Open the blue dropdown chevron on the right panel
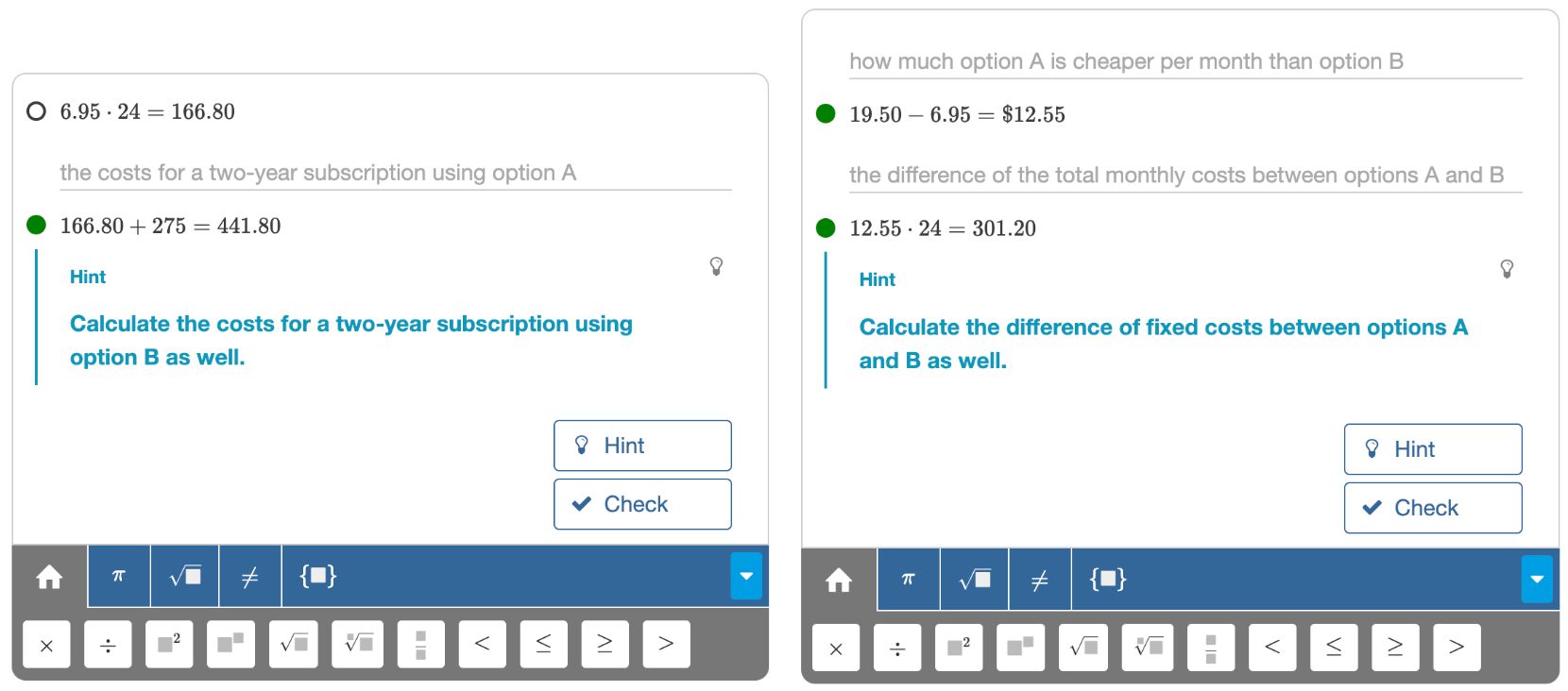 pos(1537,580)
